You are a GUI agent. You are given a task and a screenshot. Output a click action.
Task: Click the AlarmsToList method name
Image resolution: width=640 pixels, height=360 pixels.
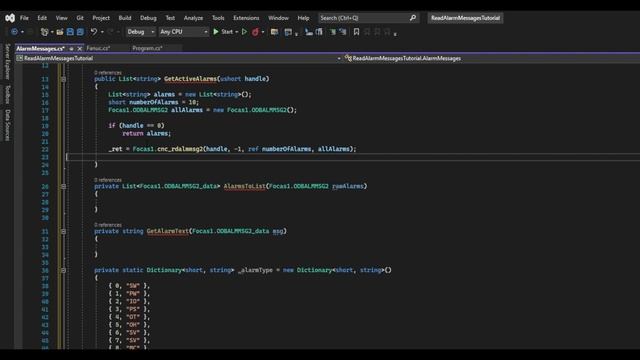tap(244, 187)
